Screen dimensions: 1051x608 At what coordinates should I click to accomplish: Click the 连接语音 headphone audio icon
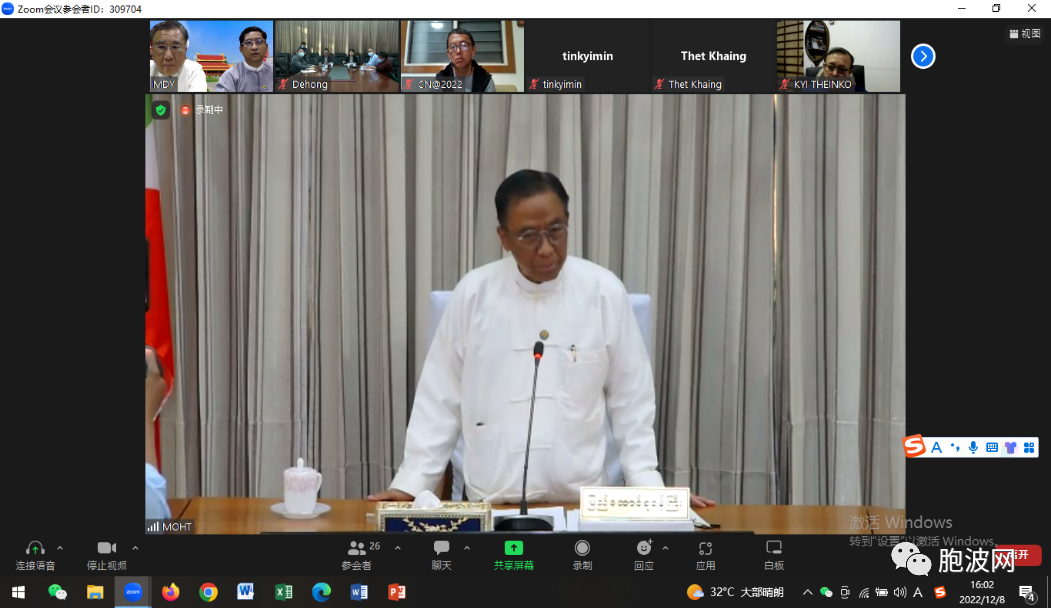[x=35, y=548]
